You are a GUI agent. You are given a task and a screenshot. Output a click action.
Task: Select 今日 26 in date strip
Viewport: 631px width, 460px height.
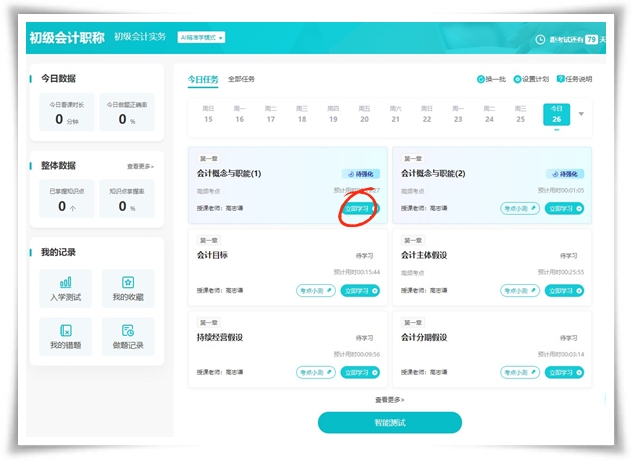[x=555, y=115]
